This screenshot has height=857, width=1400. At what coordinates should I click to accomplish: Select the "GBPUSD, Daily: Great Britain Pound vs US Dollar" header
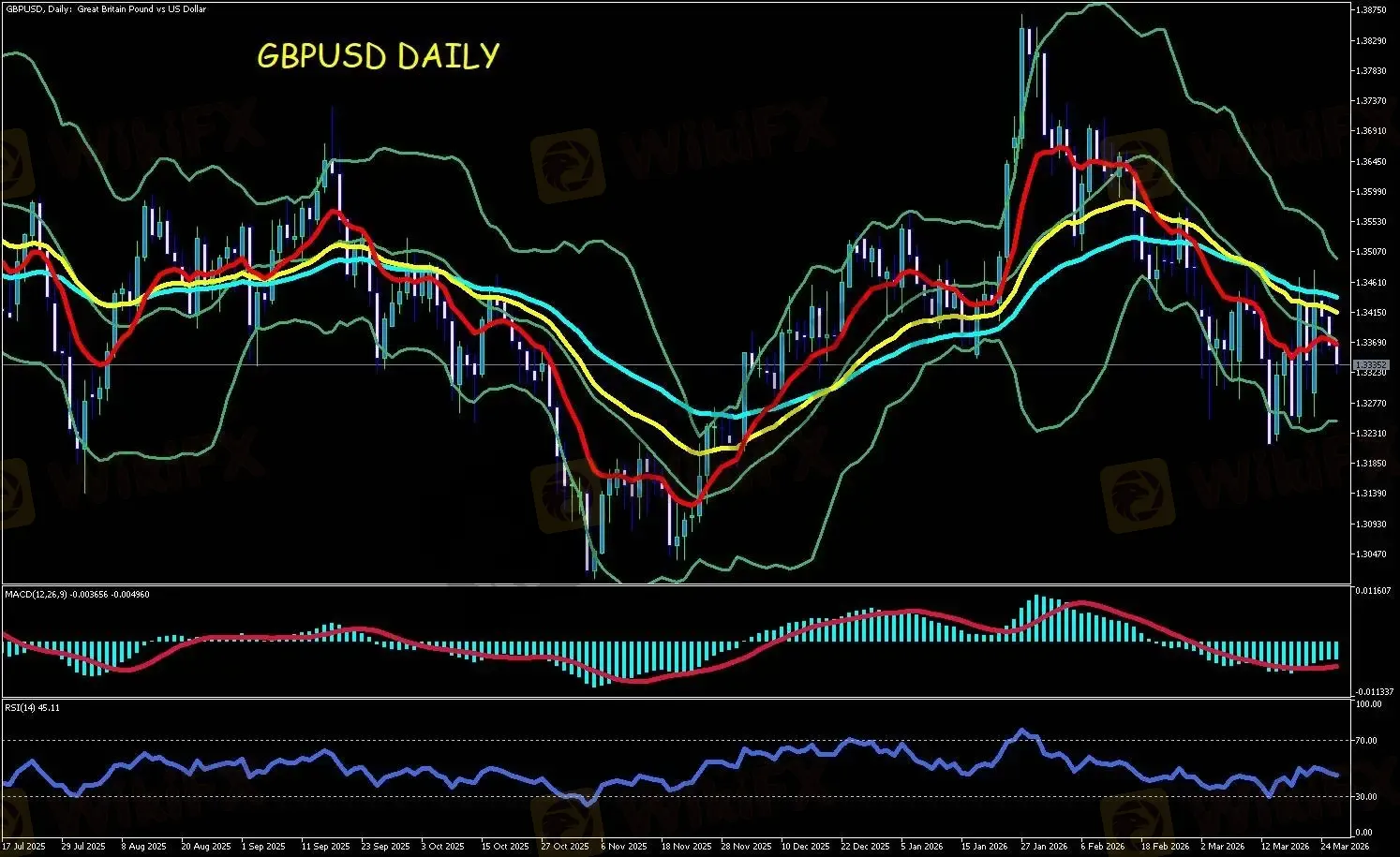106,9
